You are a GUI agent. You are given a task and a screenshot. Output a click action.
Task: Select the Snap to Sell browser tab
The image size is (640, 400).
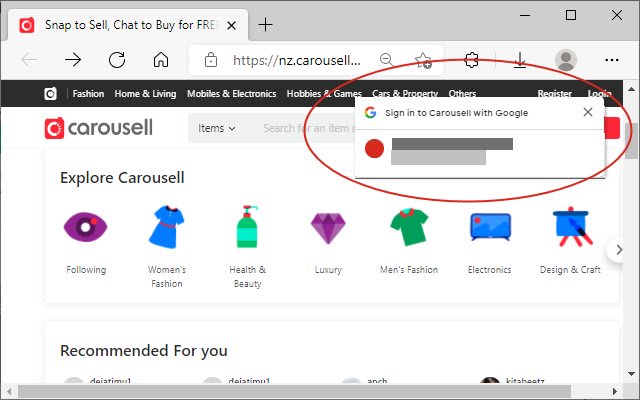click(128, 25)
